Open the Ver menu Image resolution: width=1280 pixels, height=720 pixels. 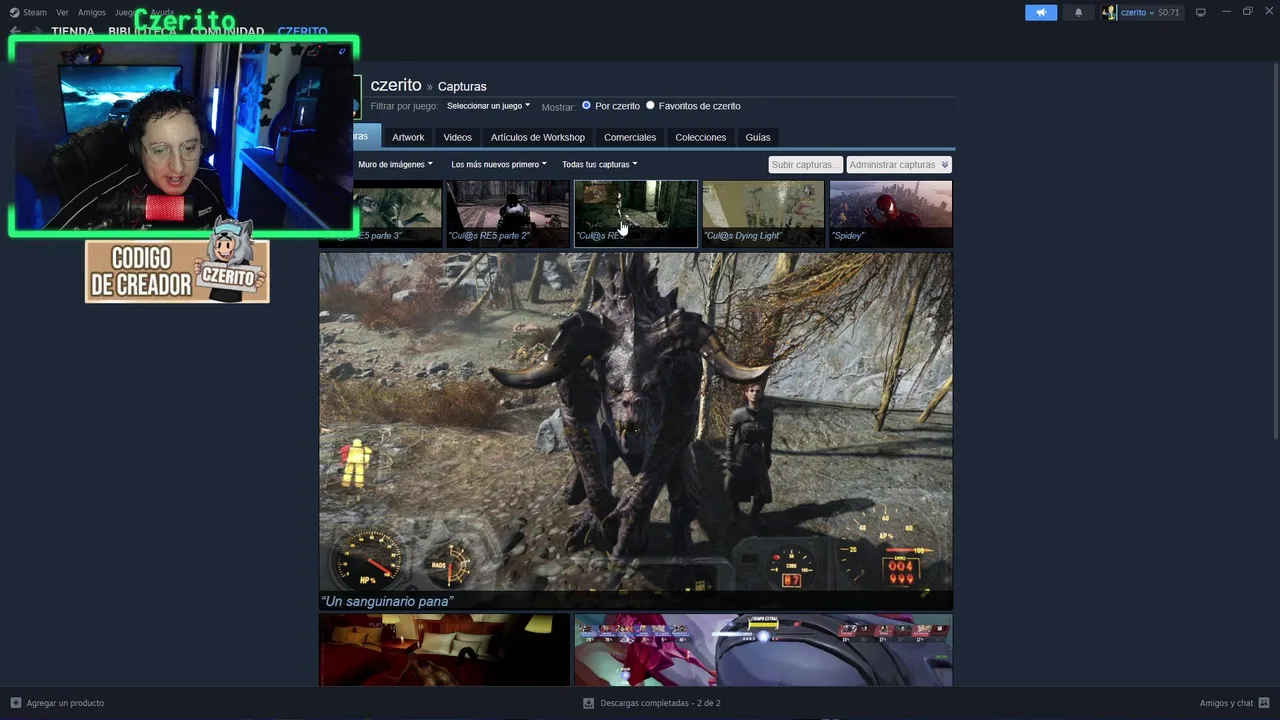click(62, 12)
